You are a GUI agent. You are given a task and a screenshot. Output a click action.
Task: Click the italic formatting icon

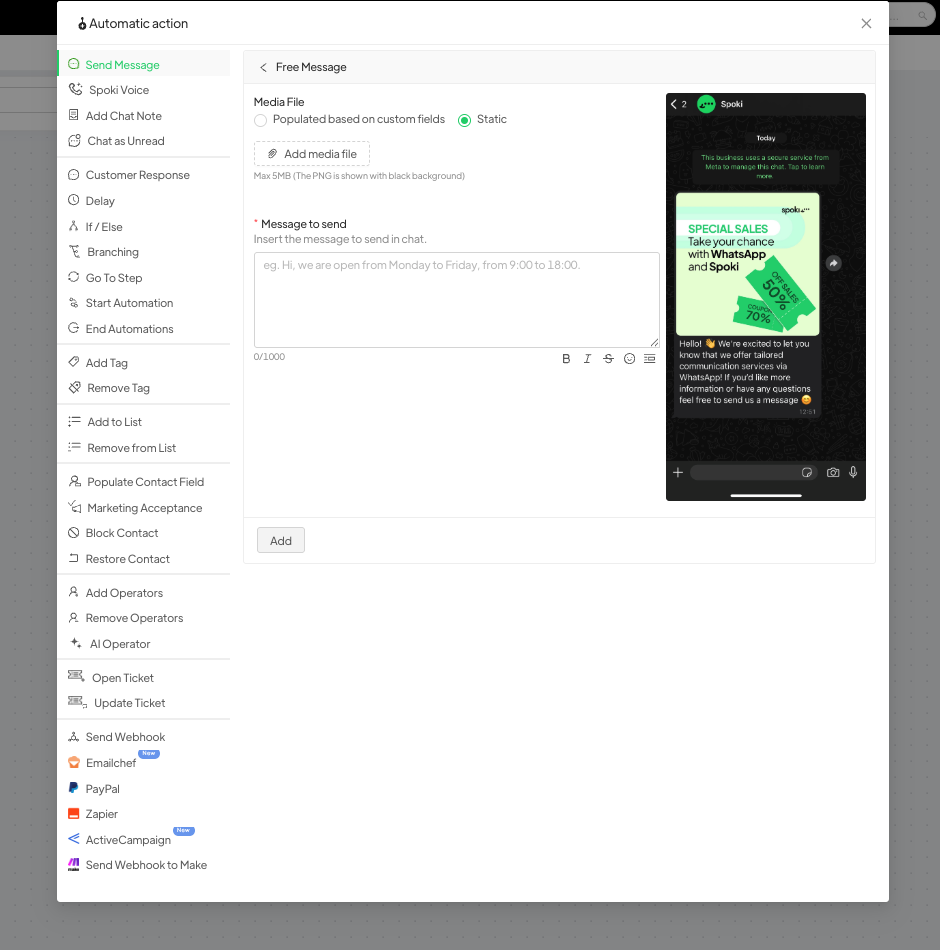[587, 359]
